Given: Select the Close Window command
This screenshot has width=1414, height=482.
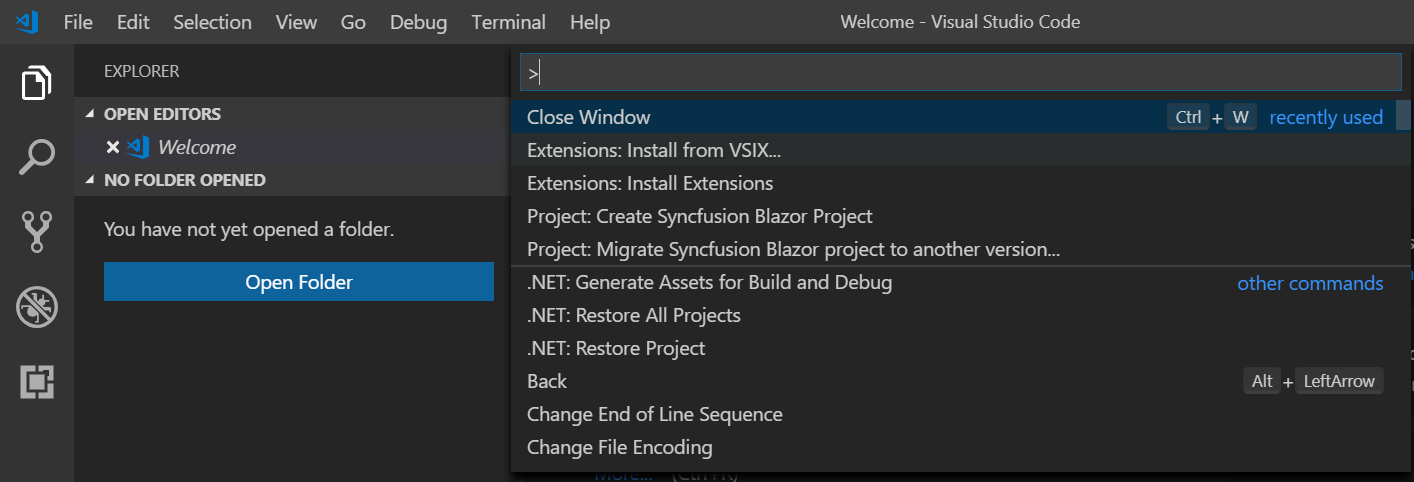Looking at the screenshot, I should coord(589,118).
